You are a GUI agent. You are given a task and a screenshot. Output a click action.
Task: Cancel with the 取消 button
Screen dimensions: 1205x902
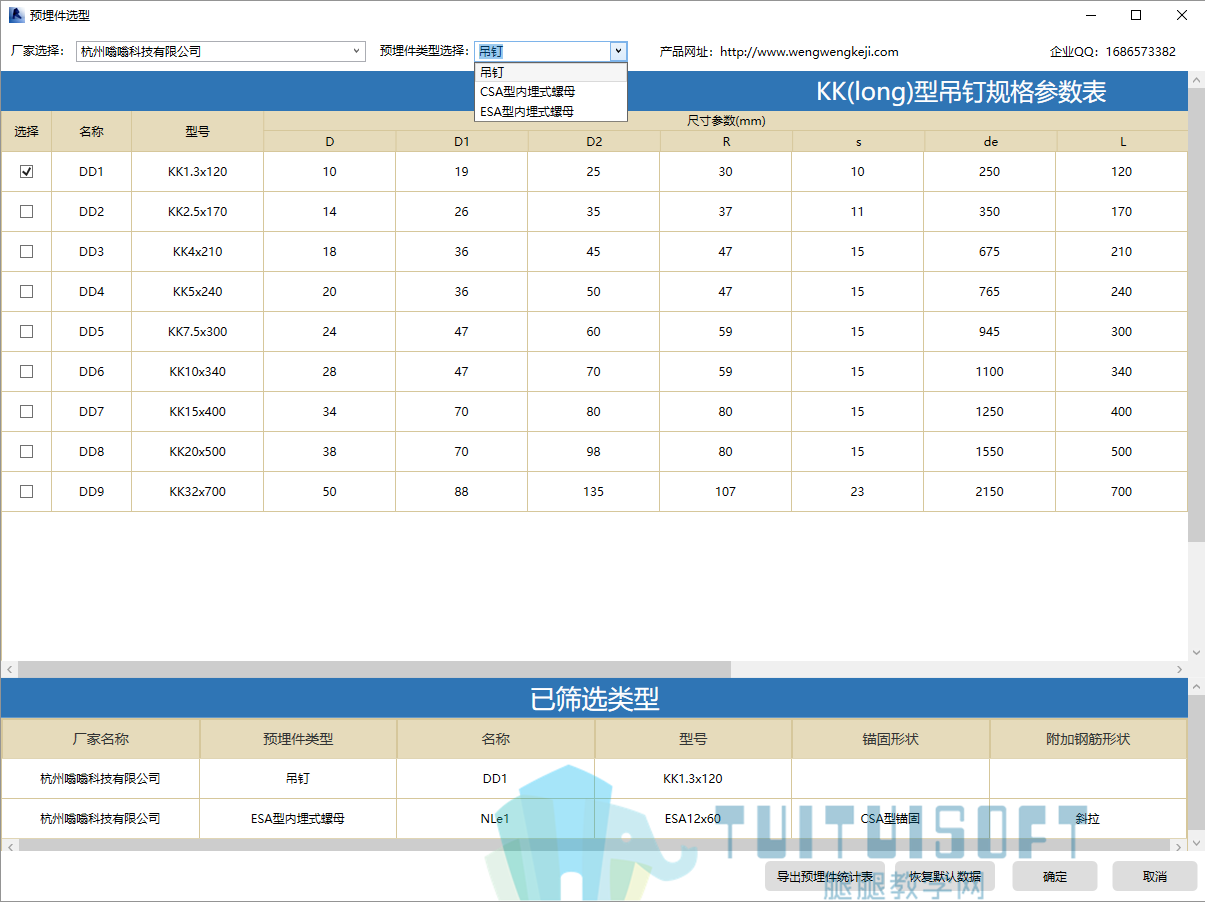pyautogui.click(x=1155, y=876)
